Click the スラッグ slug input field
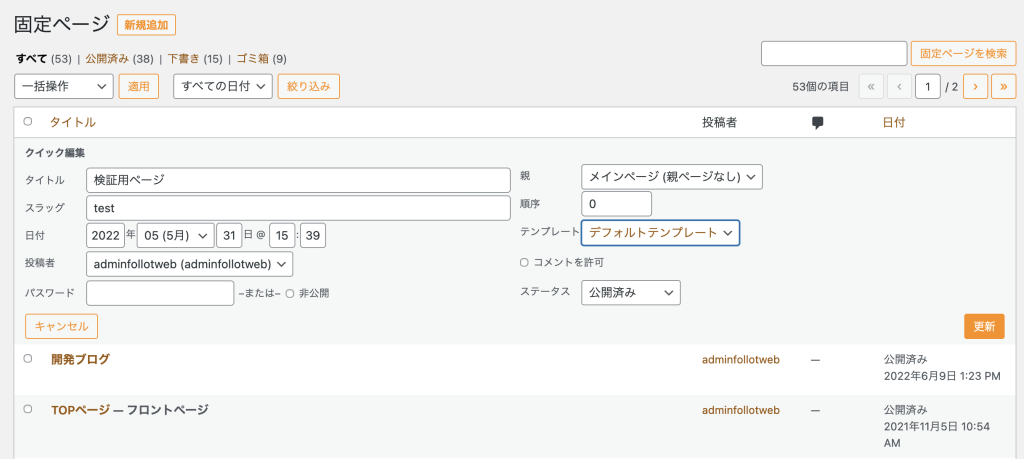The width and height of the screenshot is (1024, 459). 298,208
